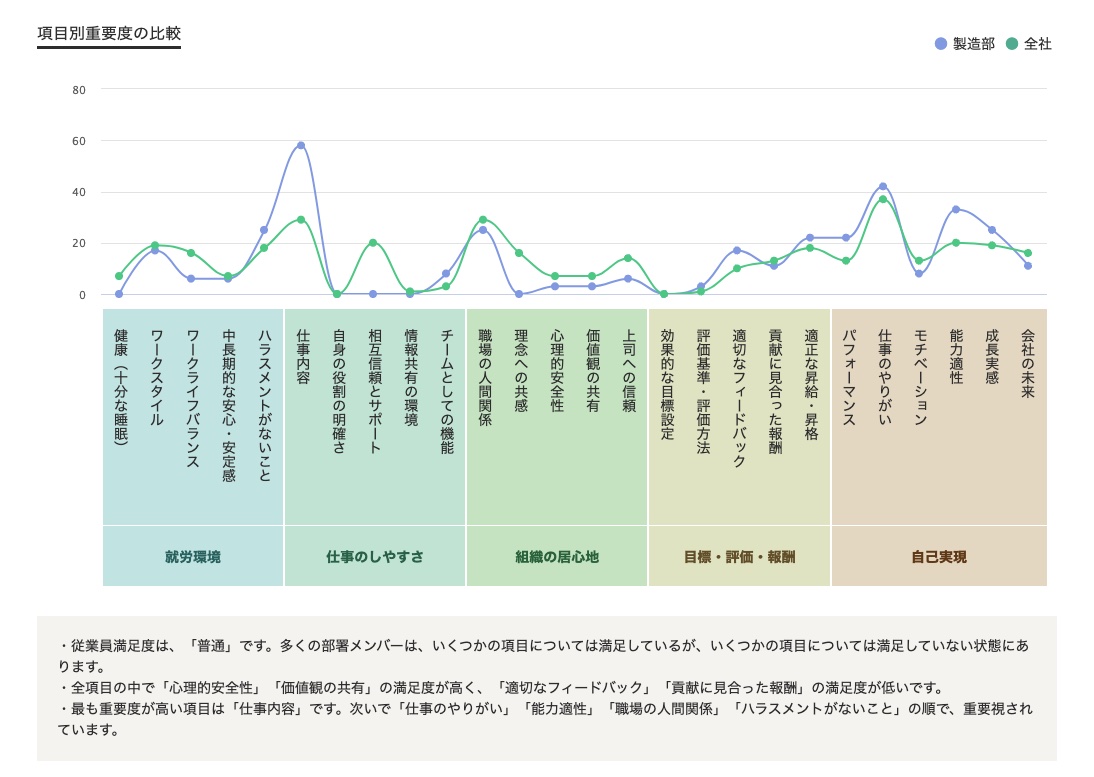Click the 製造部 peak point at 仕事内容
The height and width of the screenshot is (777, 1094).
pos(301,146)
